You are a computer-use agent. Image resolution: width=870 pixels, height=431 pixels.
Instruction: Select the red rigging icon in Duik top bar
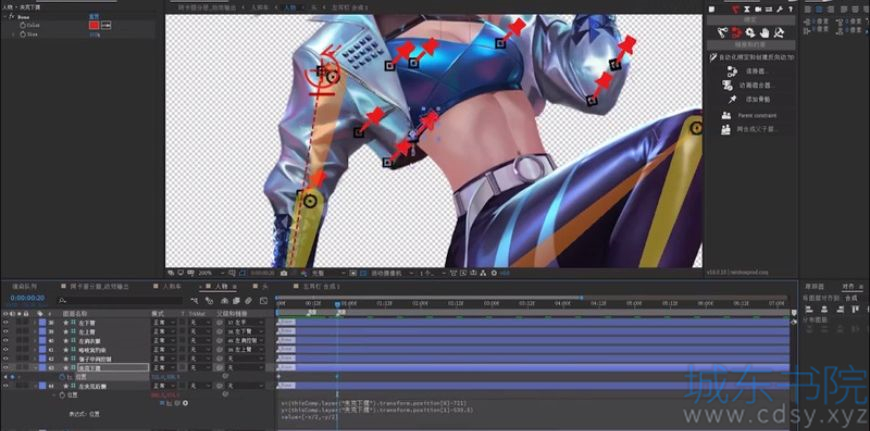coord(736,8)
